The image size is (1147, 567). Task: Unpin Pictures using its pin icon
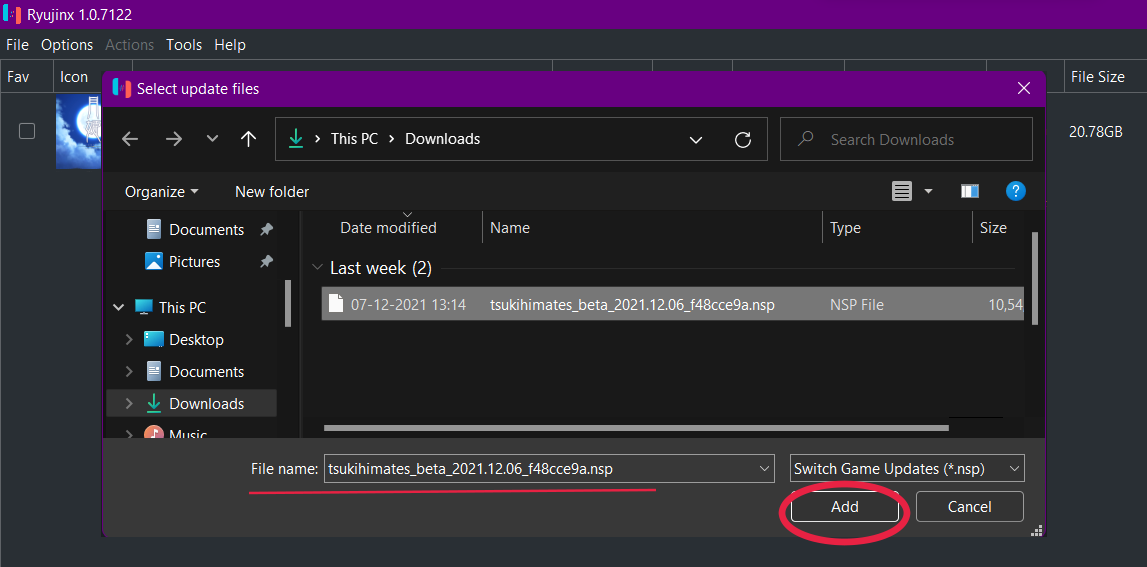266,261
